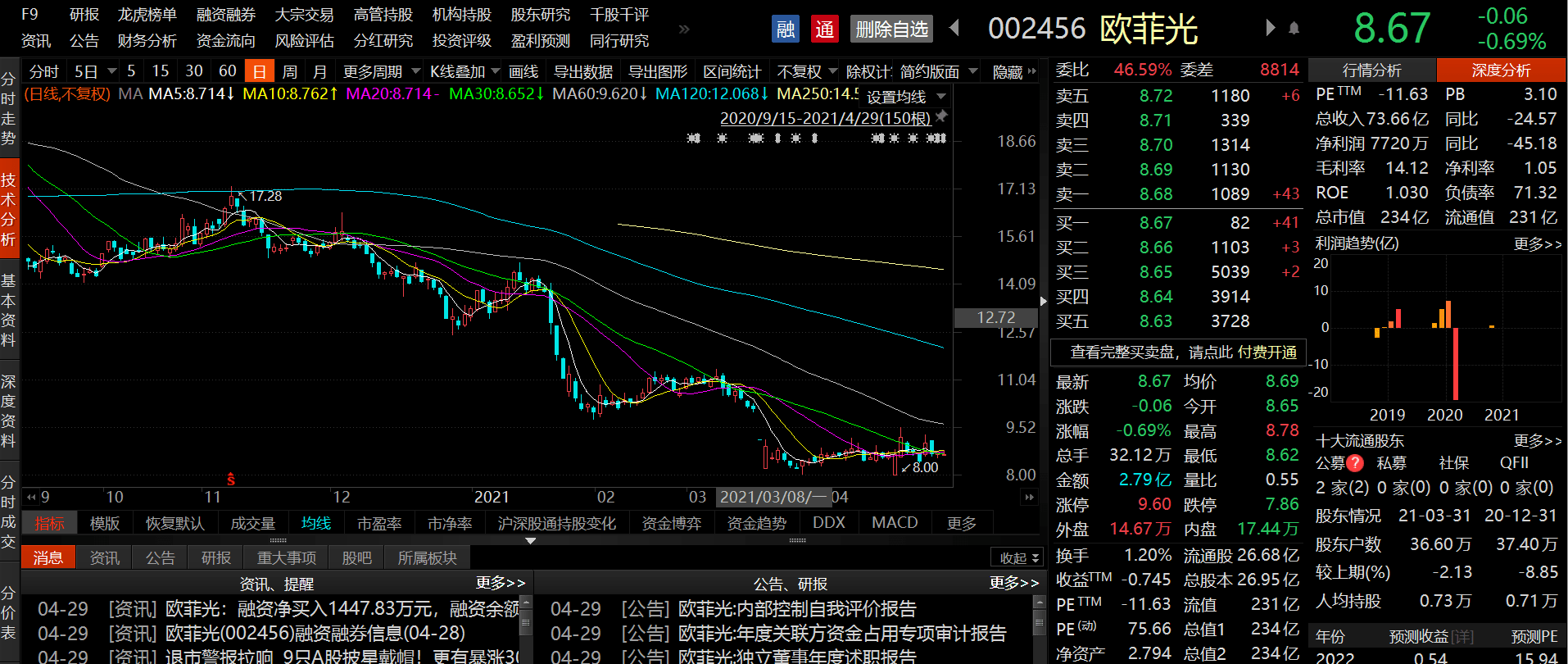Viewport: 1568px width, 664px height.
Task: Click 导出图形 export chart button
Action: [x=658, y=71]
